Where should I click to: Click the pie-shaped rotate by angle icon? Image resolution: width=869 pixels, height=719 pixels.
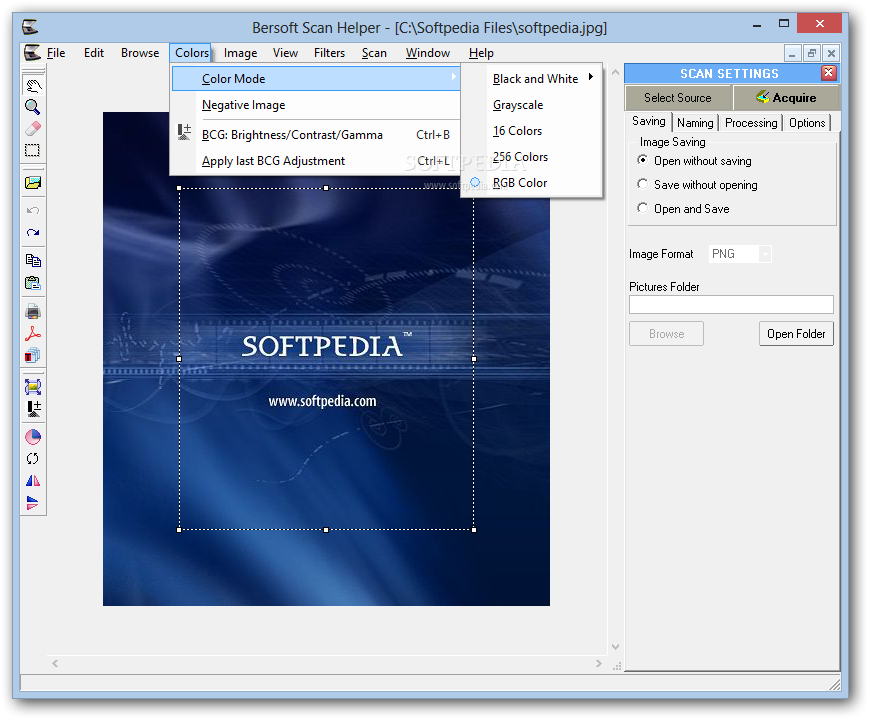tap(33, 437)
